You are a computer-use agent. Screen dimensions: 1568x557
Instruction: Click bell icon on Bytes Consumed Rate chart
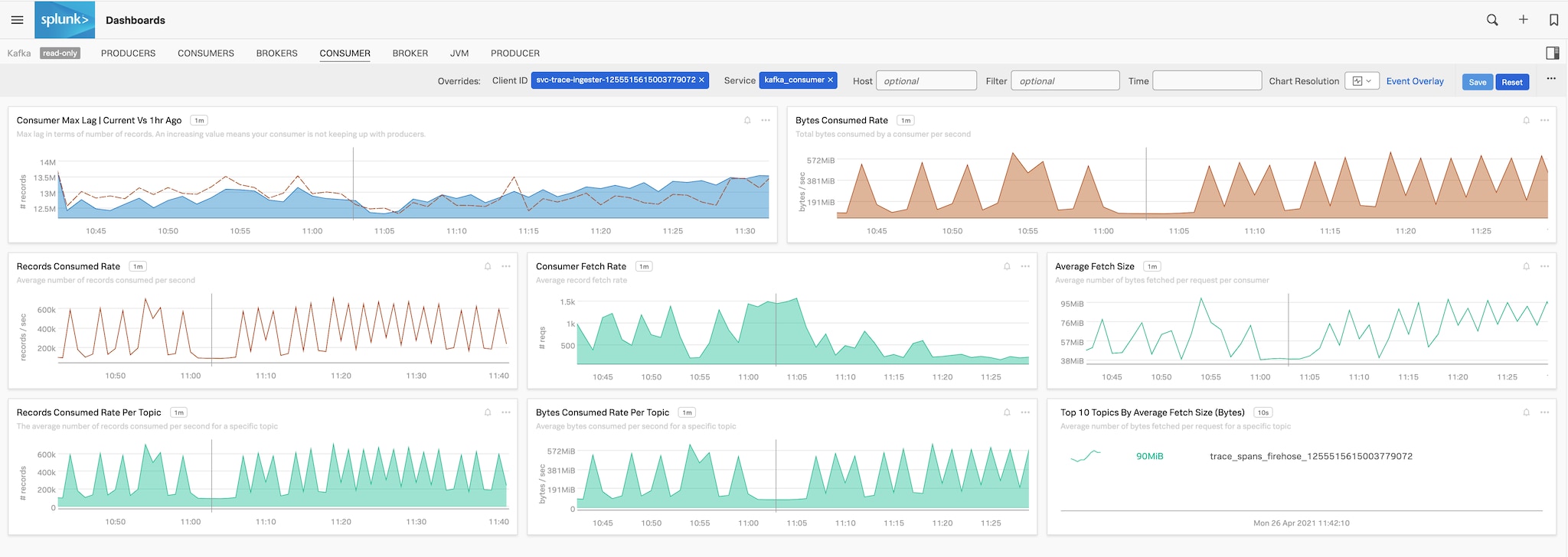1526,120
